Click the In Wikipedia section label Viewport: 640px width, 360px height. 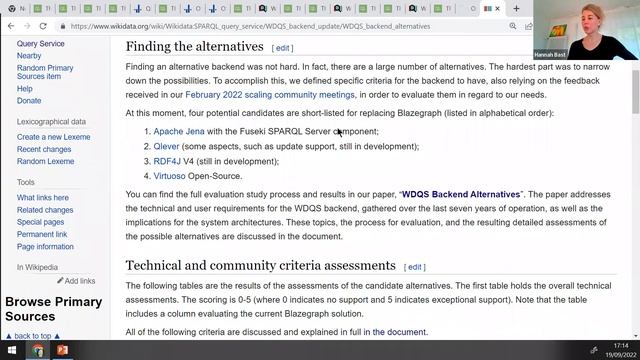(37, 267)
